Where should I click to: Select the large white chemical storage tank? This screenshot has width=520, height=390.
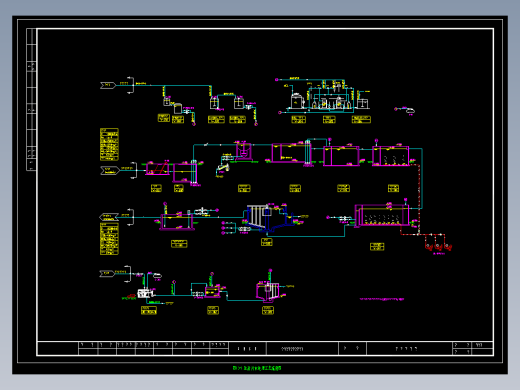pyautogui.click(x=297, y=101)
